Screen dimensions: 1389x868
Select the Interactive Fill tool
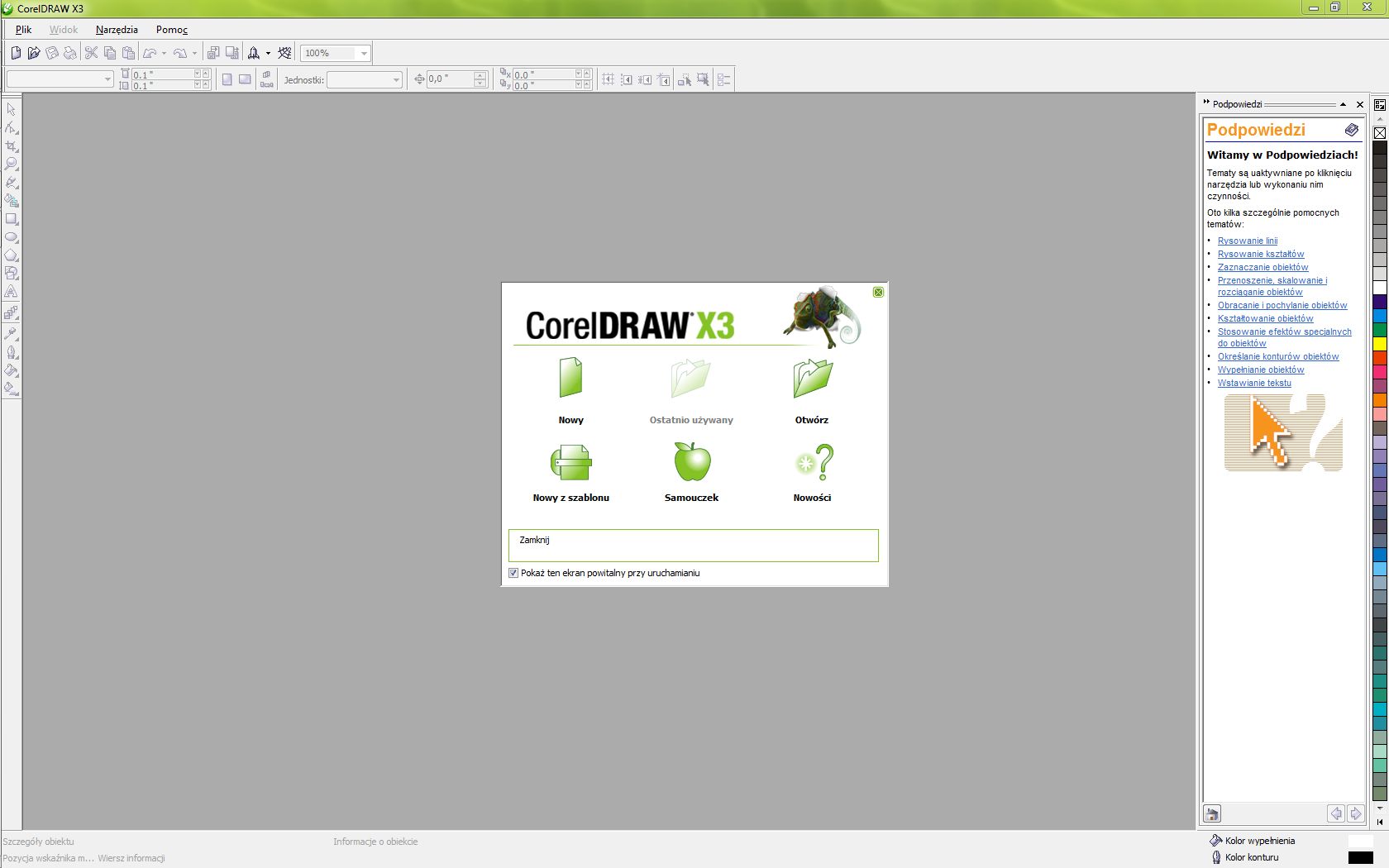(12, 389)
